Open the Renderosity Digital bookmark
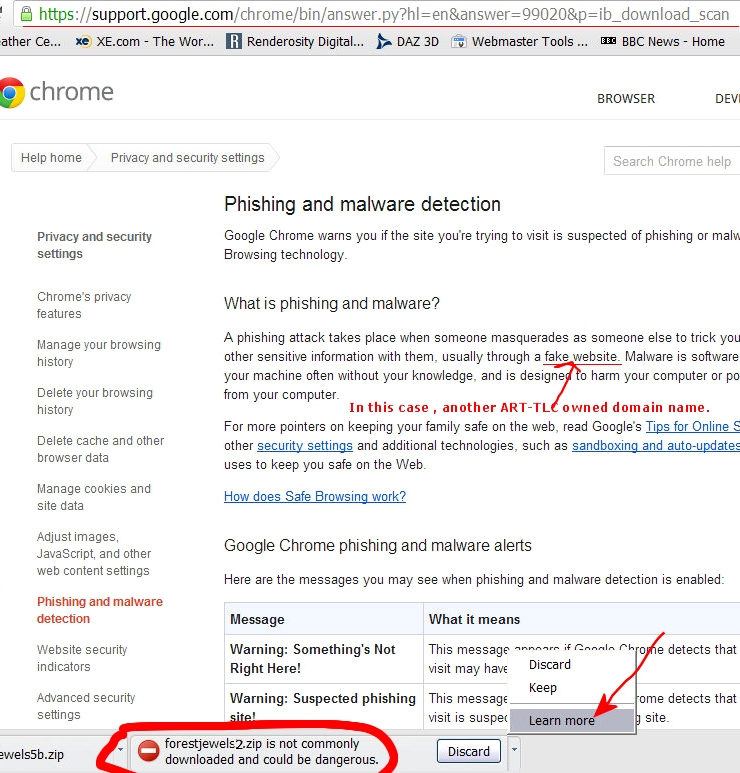The width and height of the screenshot is (740, 773). coord(295,41)
